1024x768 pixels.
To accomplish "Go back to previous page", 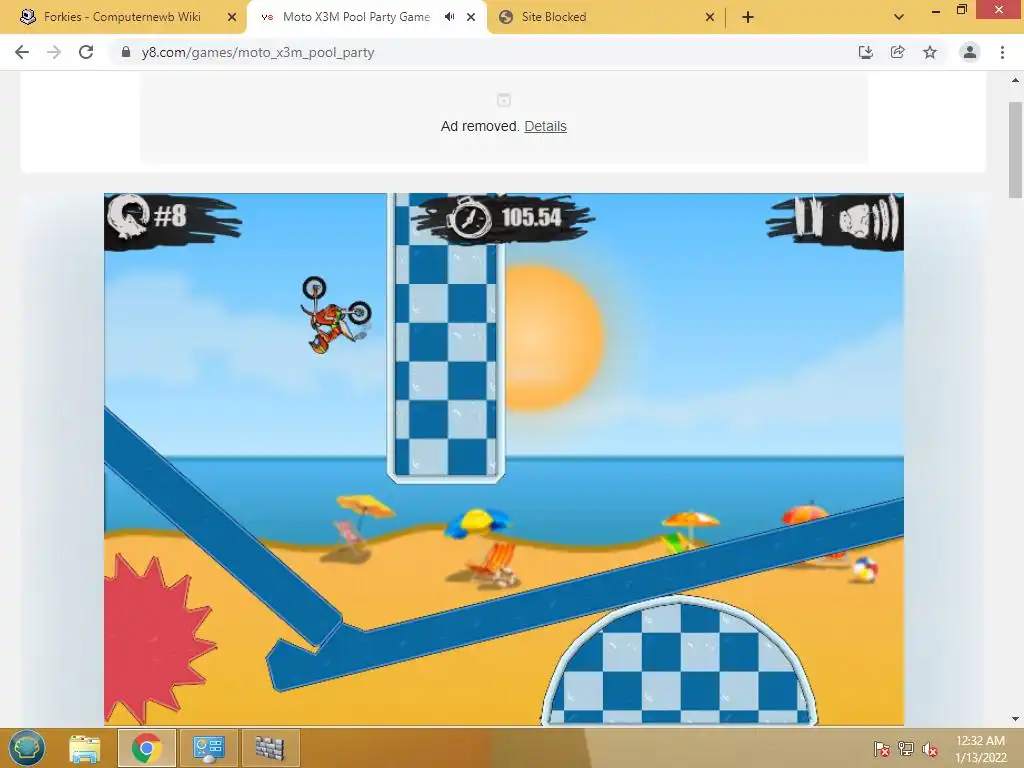I will [22, 52].
